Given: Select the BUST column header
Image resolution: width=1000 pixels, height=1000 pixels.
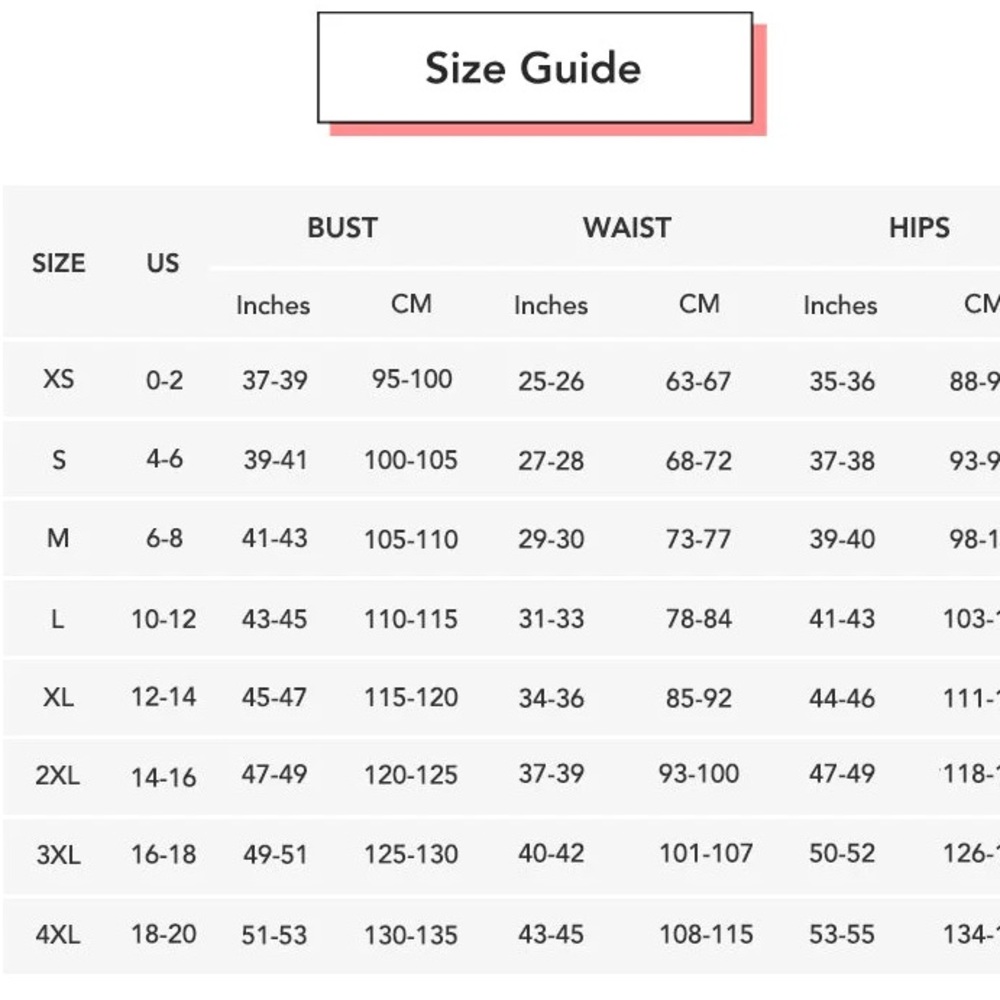Looking at the screenshot, I should tap(342, 228).
